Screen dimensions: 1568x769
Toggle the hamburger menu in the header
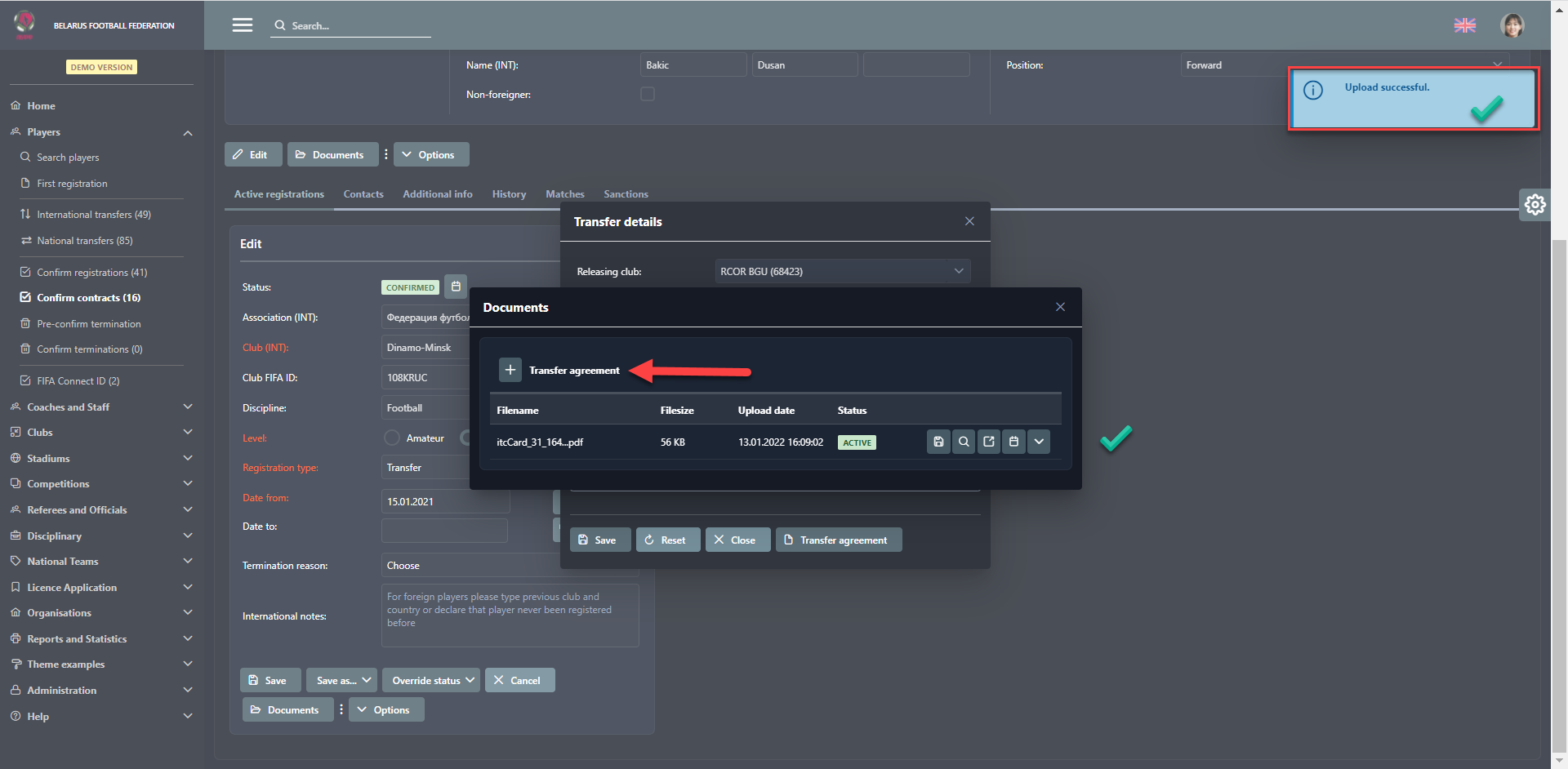tap(243, 25)
